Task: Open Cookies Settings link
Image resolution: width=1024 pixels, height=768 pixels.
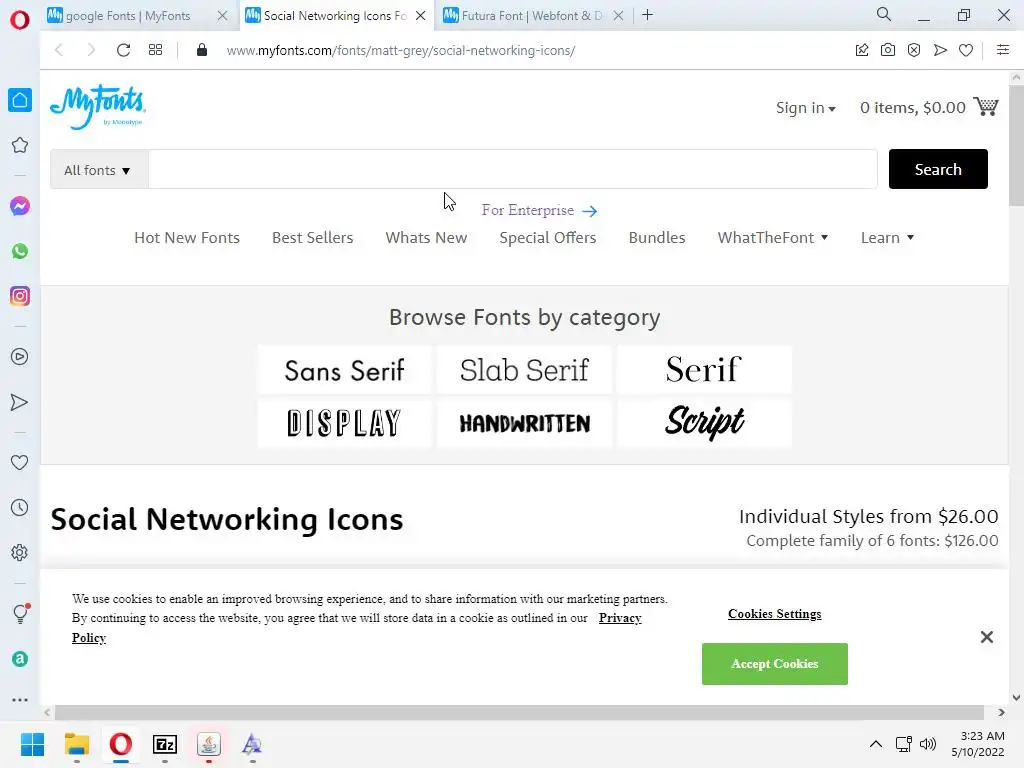Action: point(775,614)
